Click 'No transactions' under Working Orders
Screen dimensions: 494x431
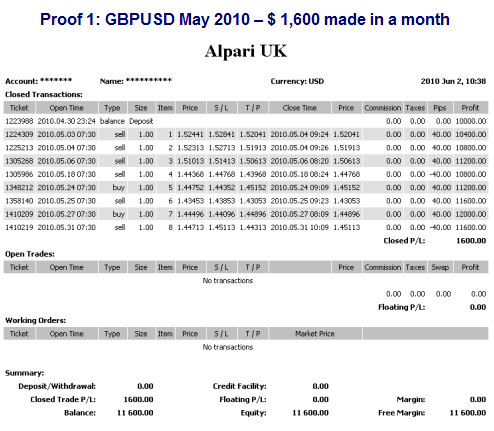228,347
